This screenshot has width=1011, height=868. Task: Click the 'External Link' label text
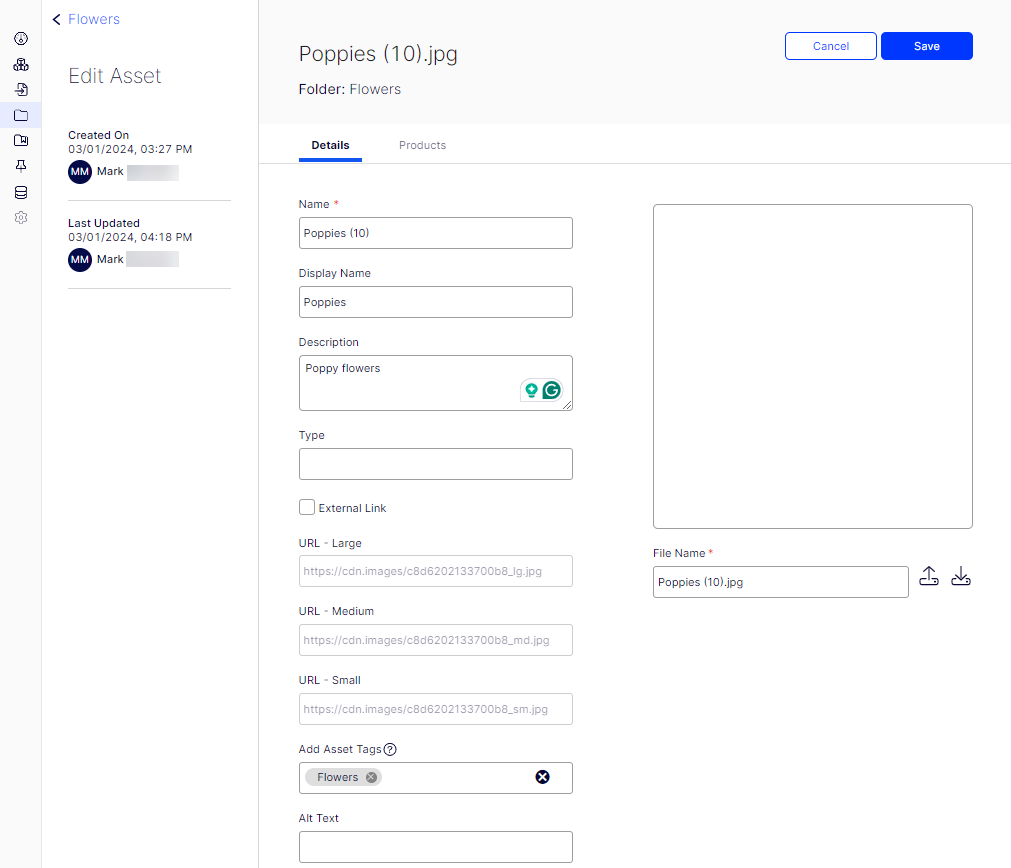pyautogui.click(x=352, y=508)
